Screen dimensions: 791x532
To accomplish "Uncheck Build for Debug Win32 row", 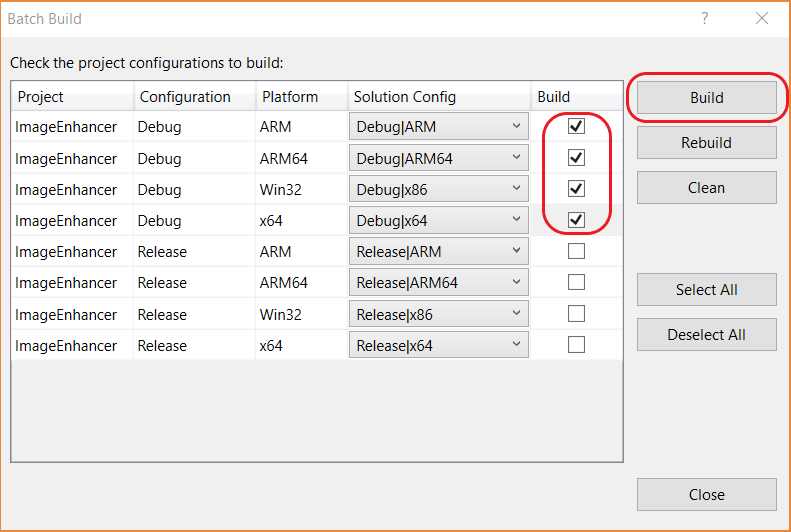I will point(576,189).
